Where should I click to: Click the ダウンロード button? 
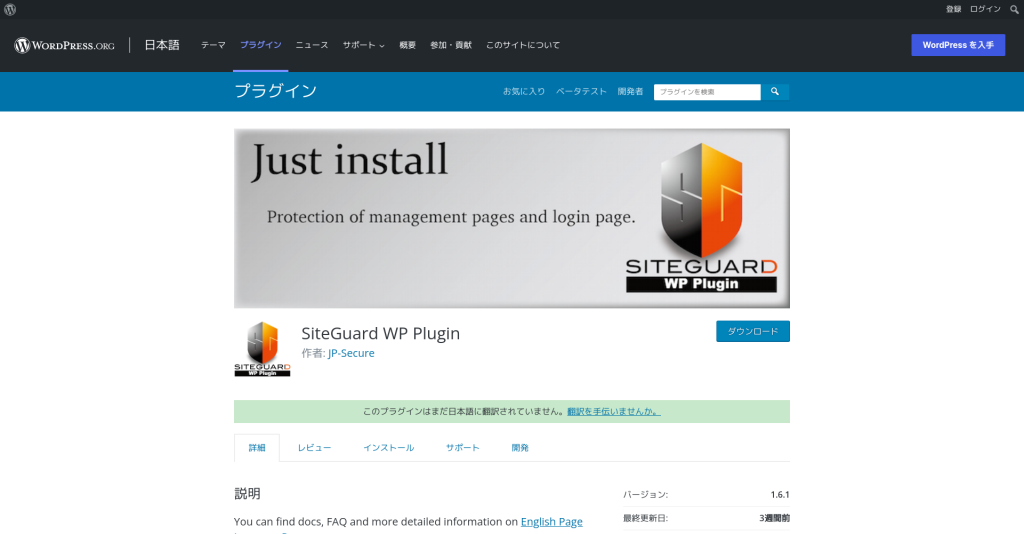point(752,331)
